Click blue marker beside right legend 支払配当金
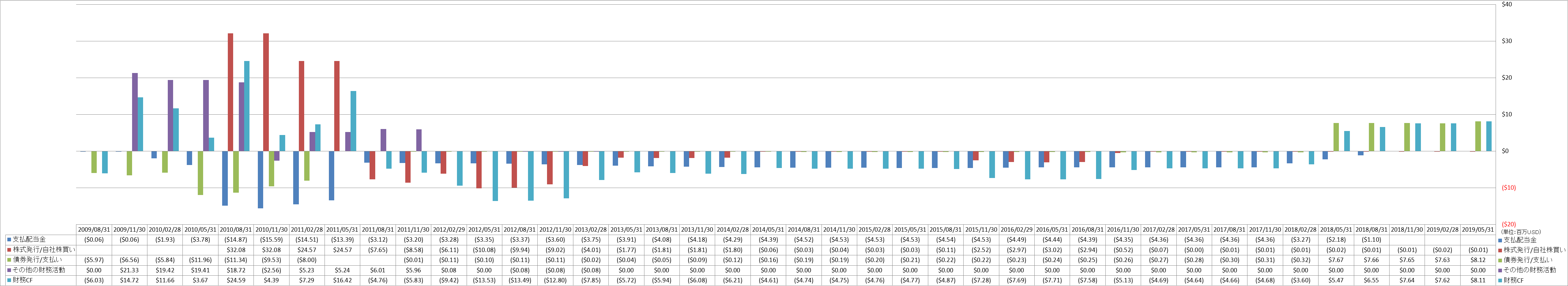The height and width of the screenshot is (286, 1568). pos(1500,240)
